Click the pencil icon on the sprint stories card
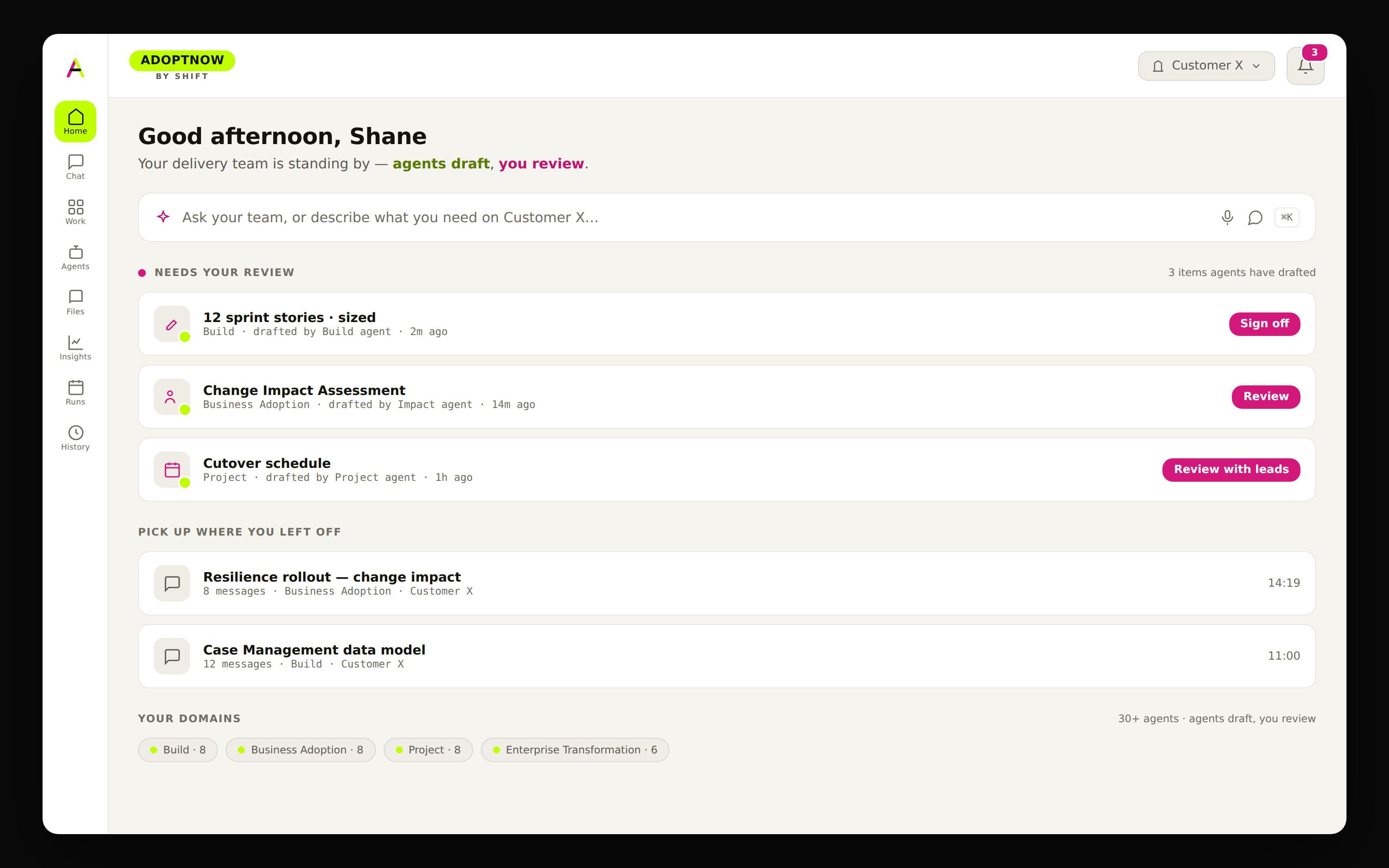The image size is (1389, 868). point(171,324)
